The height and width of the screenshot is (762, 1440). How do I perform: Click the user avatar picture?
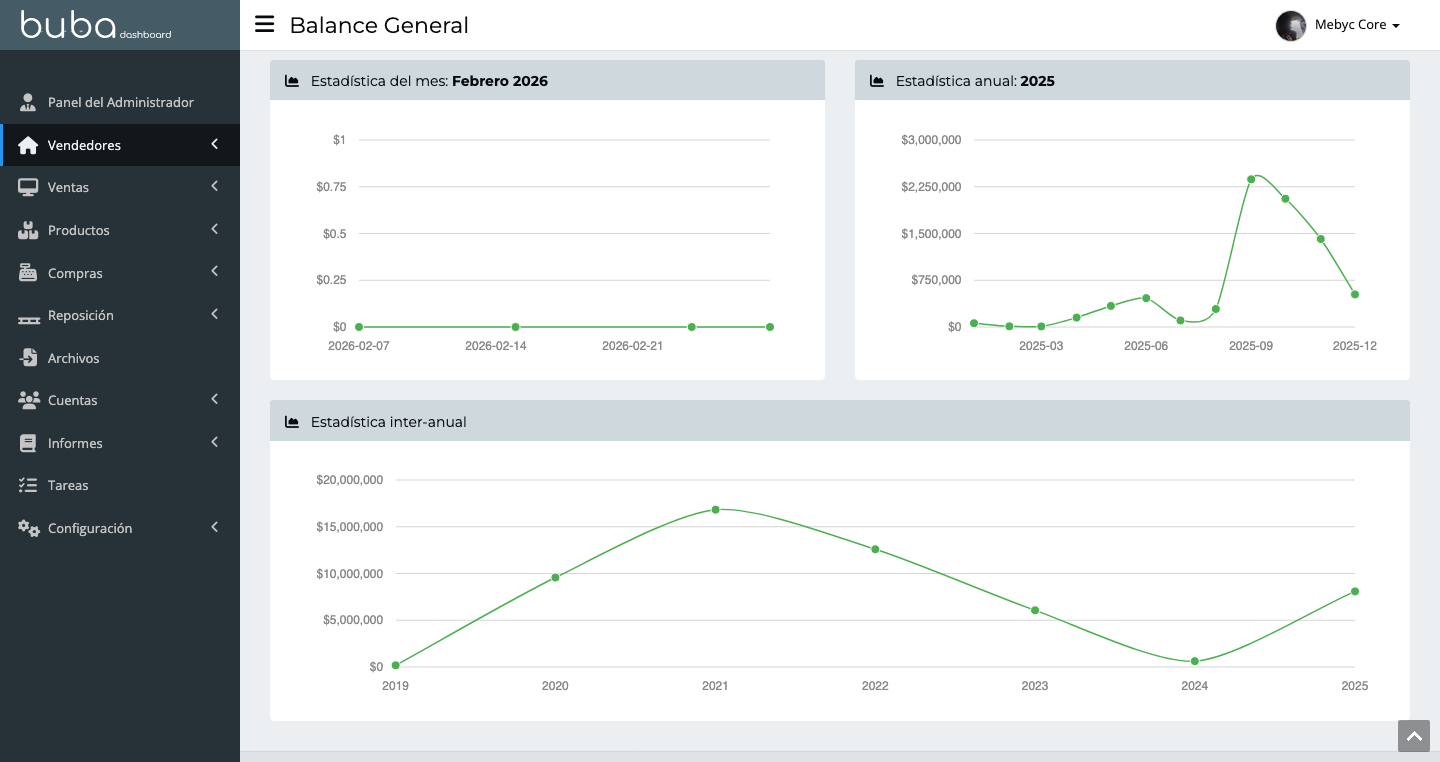tap(1291, 25)
